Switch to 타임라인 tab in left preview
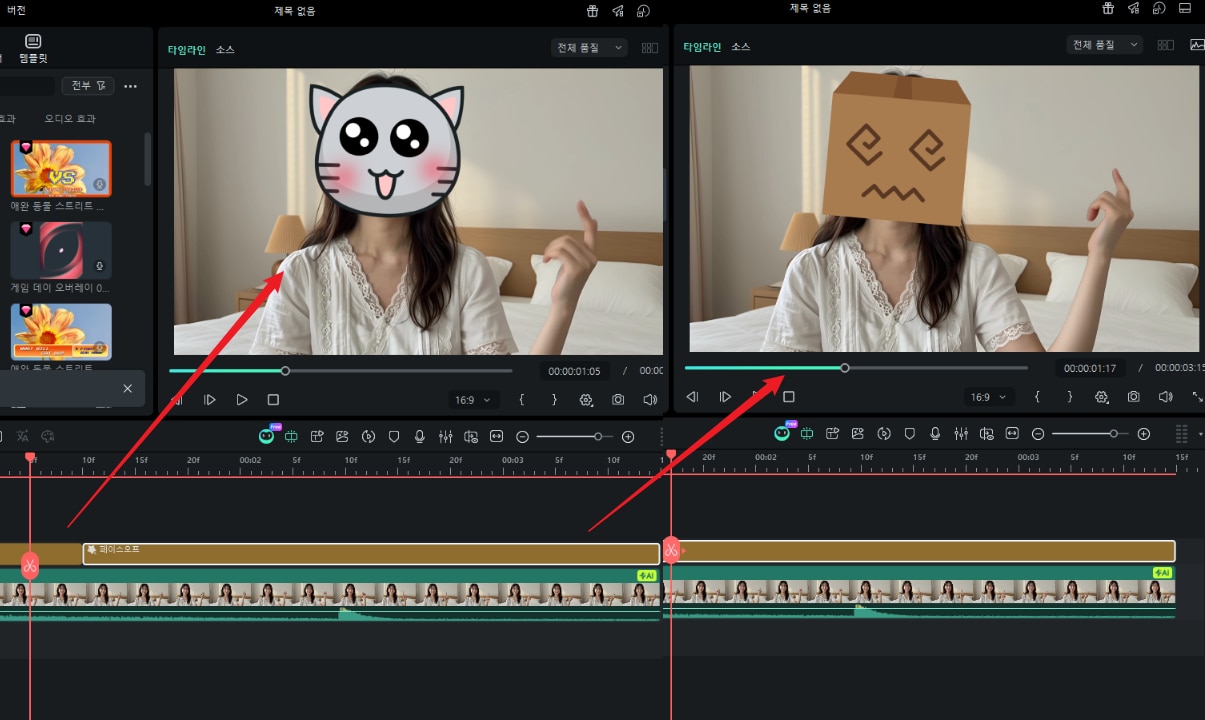This screenshot has height=720, width=1205. (x=186, y=49)
